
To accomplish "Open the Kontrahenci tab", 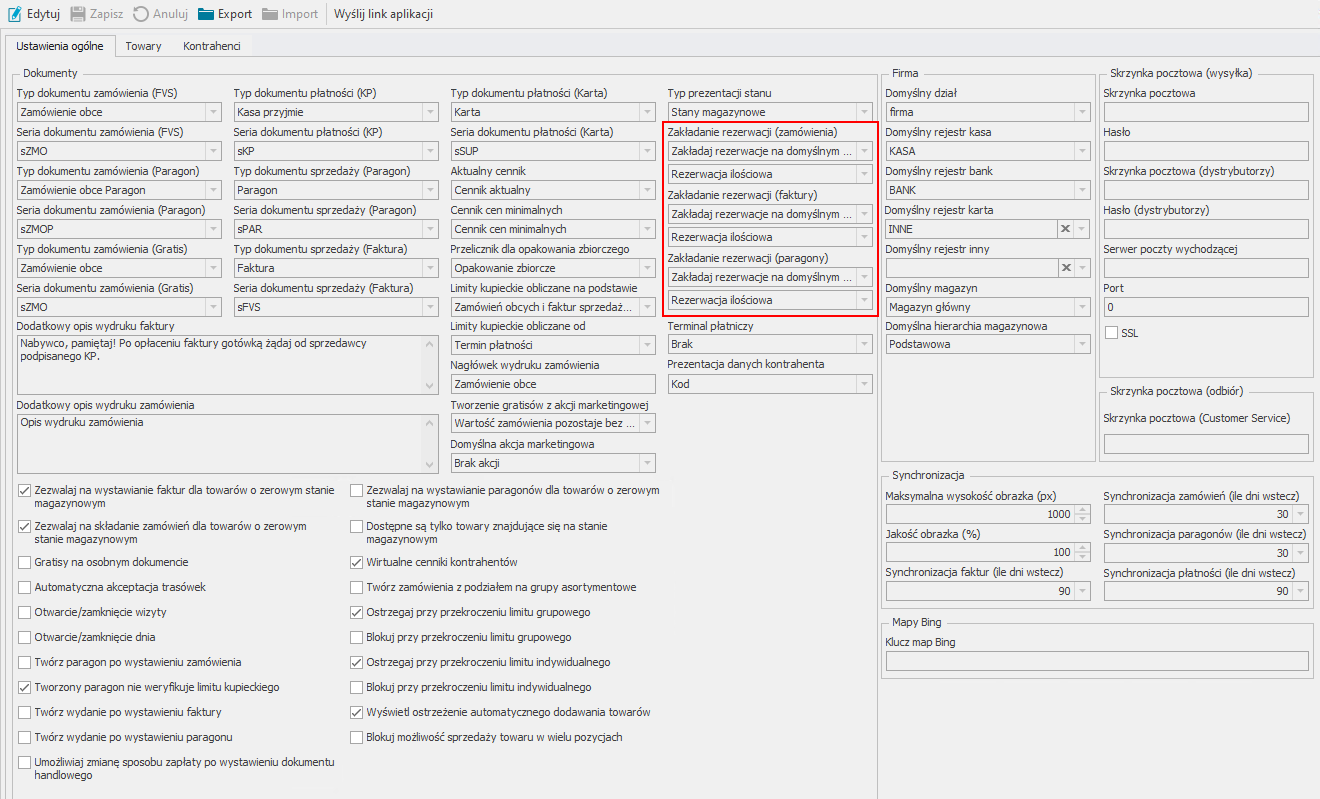I will (211, 46).
